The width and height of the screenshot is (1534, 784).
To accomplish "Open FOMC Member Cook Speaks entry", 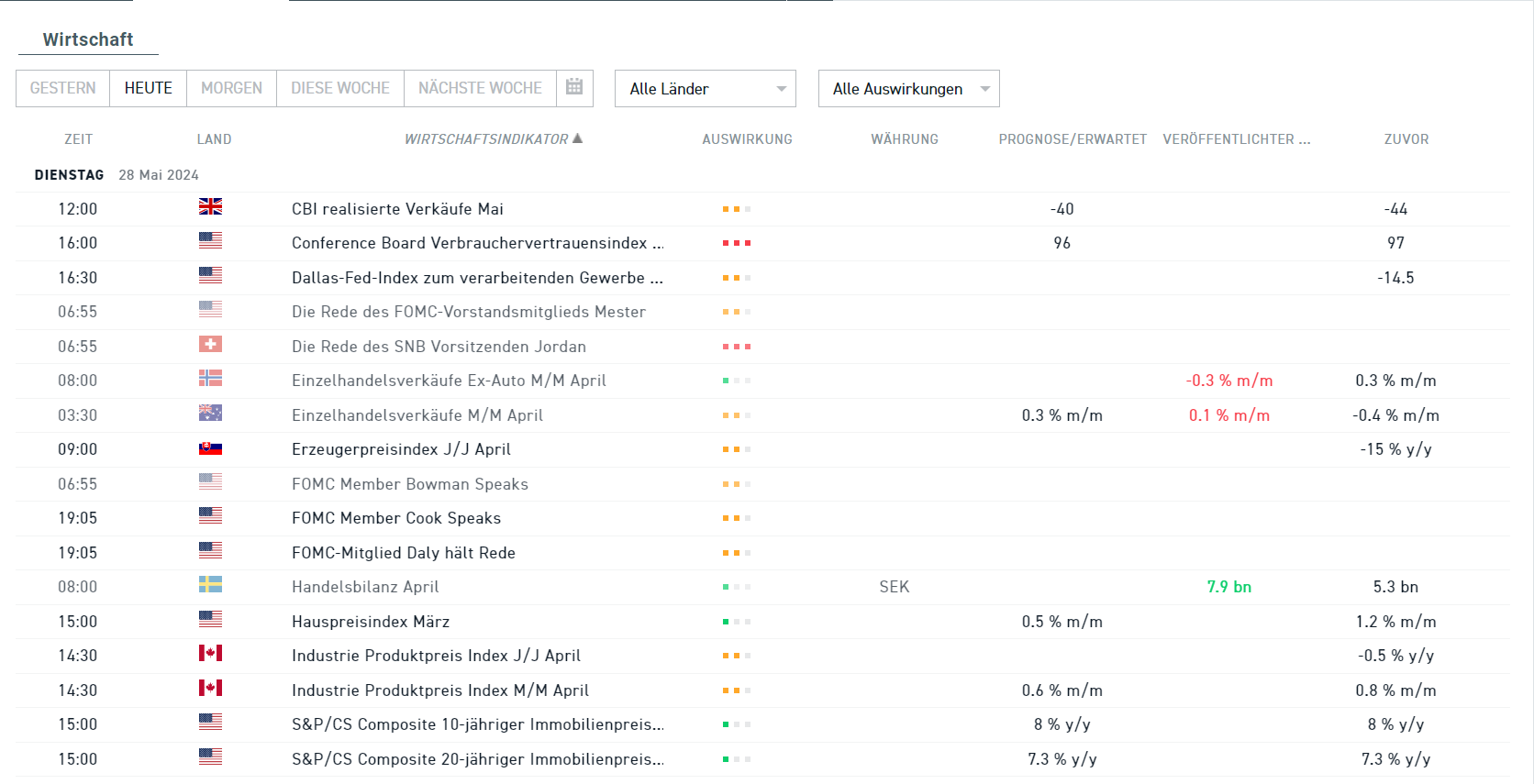I will (396, 518).
